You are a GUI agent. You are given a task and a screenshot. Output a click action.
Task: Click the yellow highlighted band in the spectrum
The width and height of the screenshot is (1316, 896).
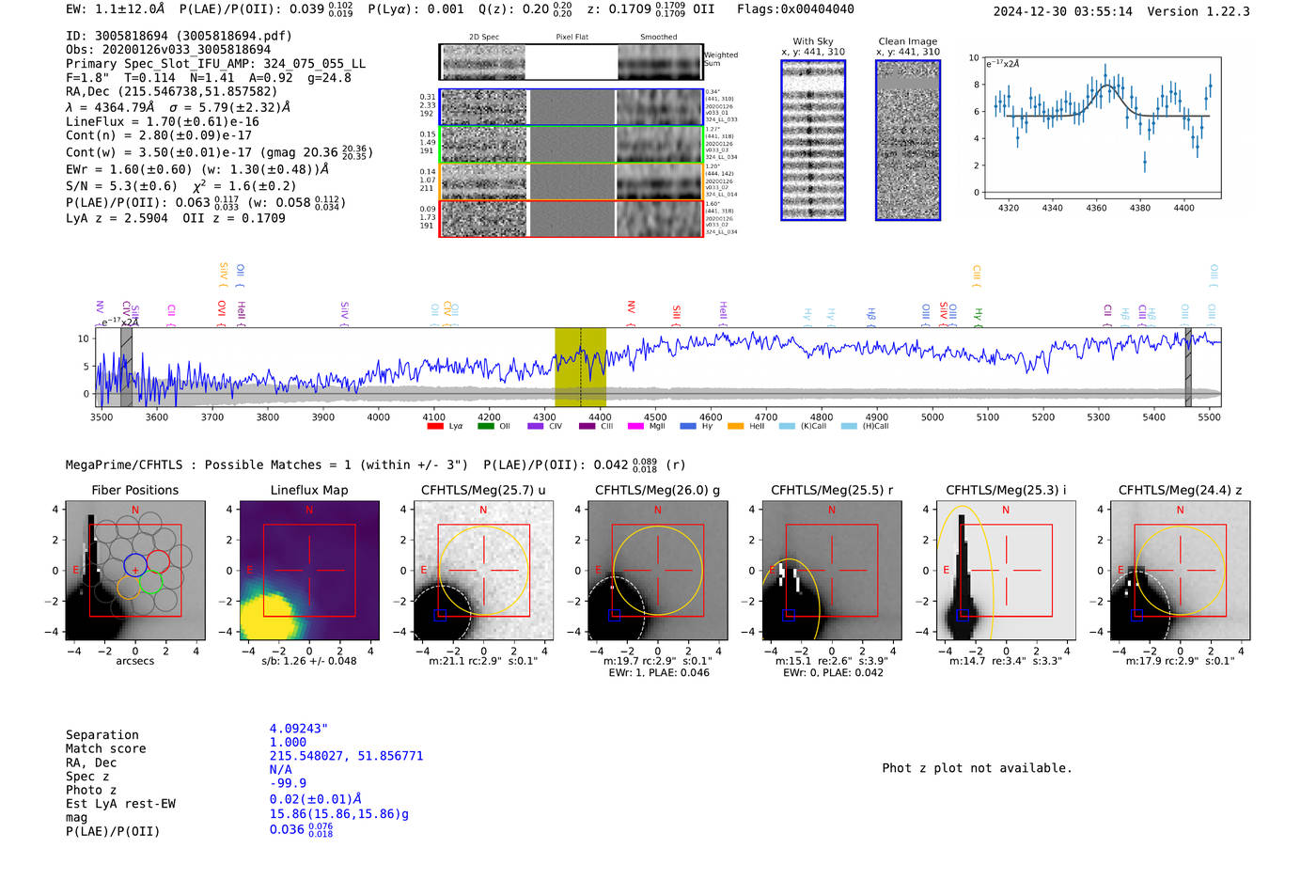(x=580, y=368)
